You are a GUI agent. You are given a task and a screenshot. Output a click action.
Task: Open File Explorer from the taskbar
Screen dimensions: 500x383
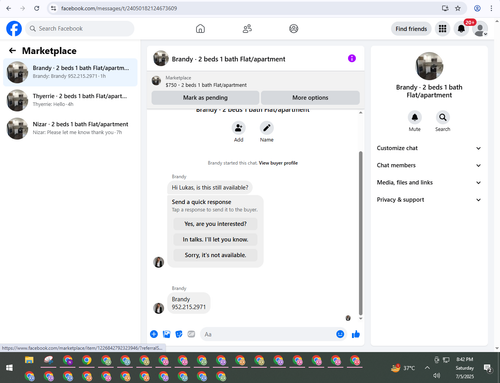29,360
